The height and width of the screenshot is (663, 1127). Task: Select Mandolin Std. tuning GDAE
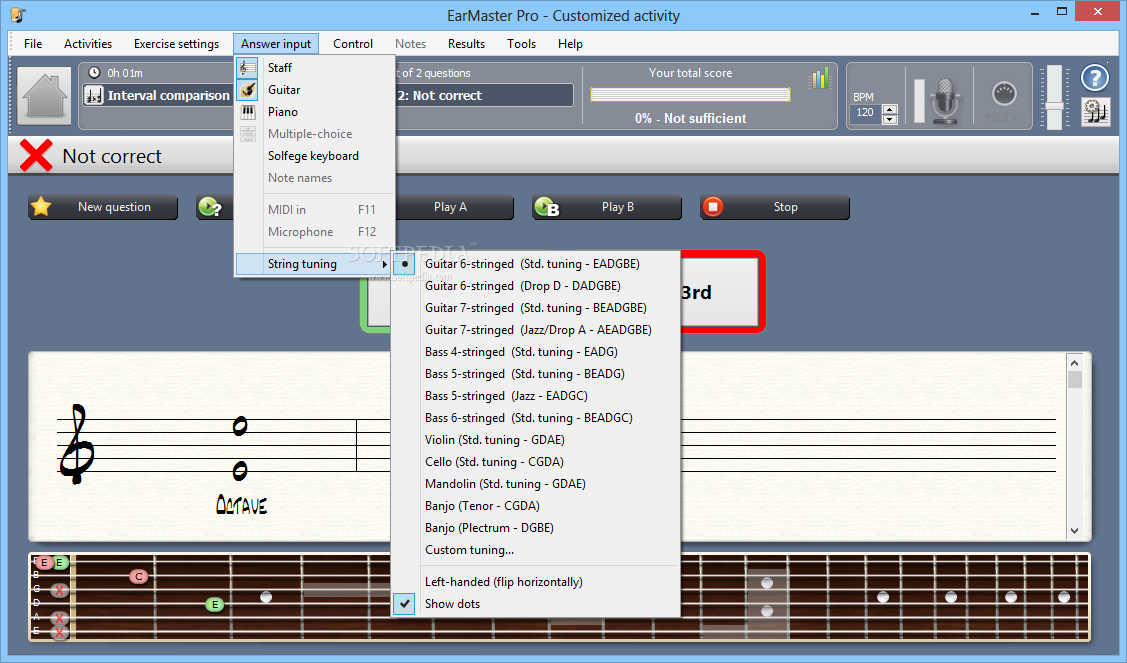[535, 484]
